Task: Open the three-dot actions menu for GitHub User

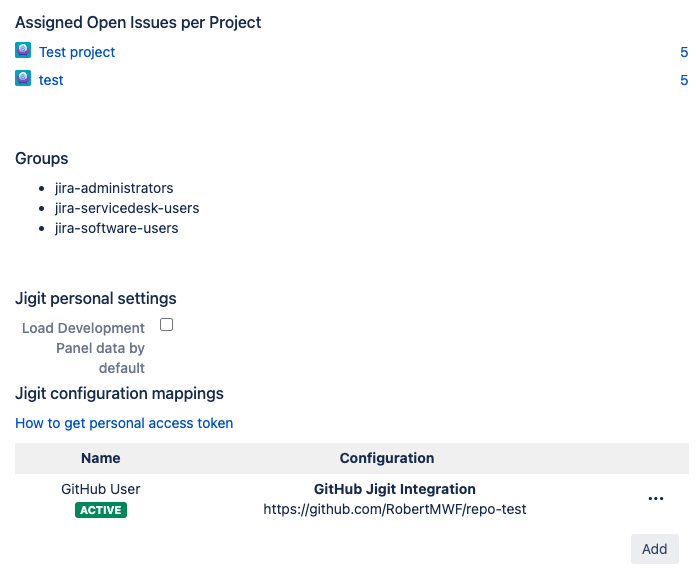Action: click(x=656, y=499)
